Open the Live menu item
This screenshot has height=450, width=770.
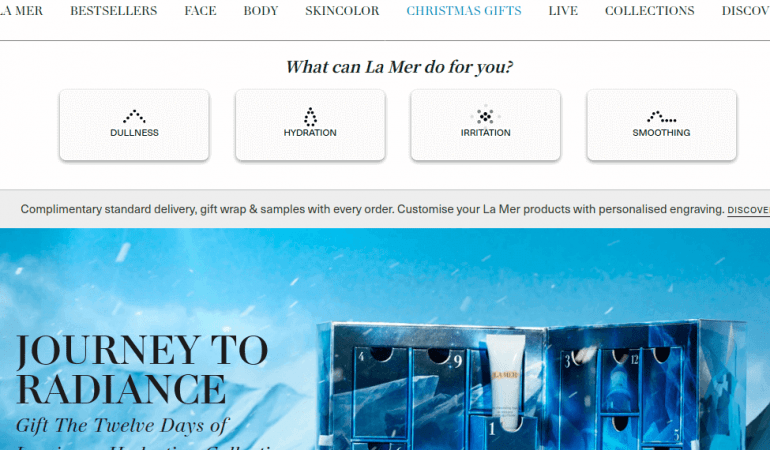point(563,11)
